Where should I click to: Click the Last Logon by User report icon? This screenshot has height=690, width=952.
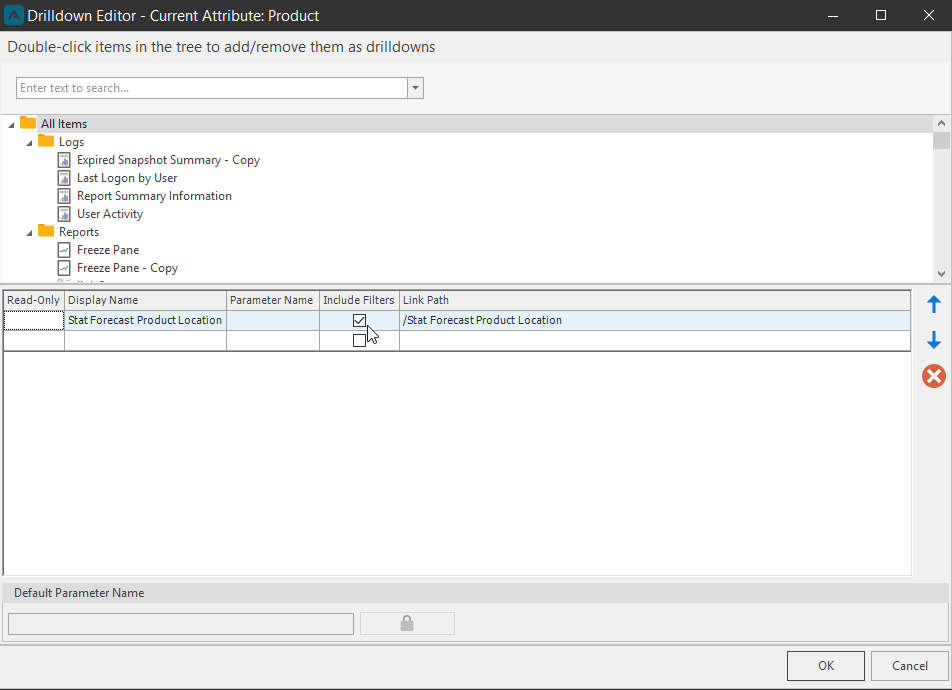64,178
